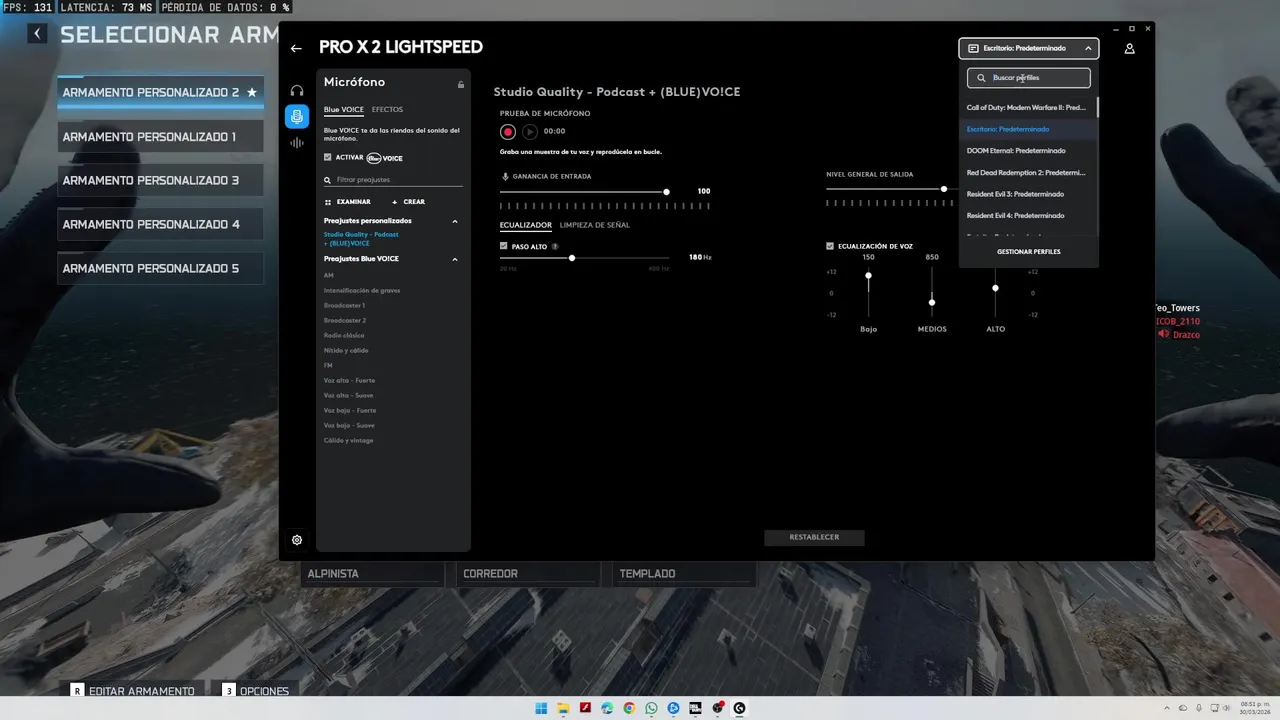Open the user account icon
Screen dimensions: 1280x720
(1129, 48)
